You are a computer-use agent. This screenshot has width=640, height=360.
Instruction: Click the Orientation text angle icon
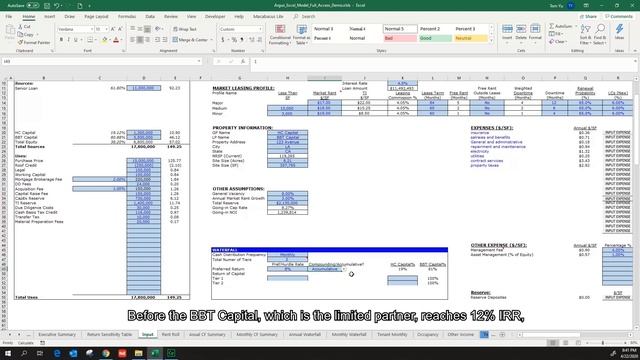coord(158,29)
